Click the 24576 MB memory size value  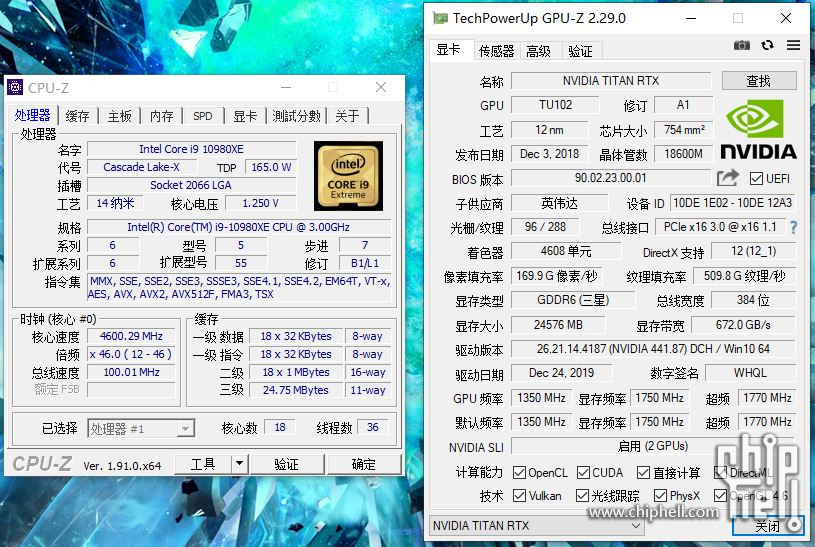[x=558, y=325]
